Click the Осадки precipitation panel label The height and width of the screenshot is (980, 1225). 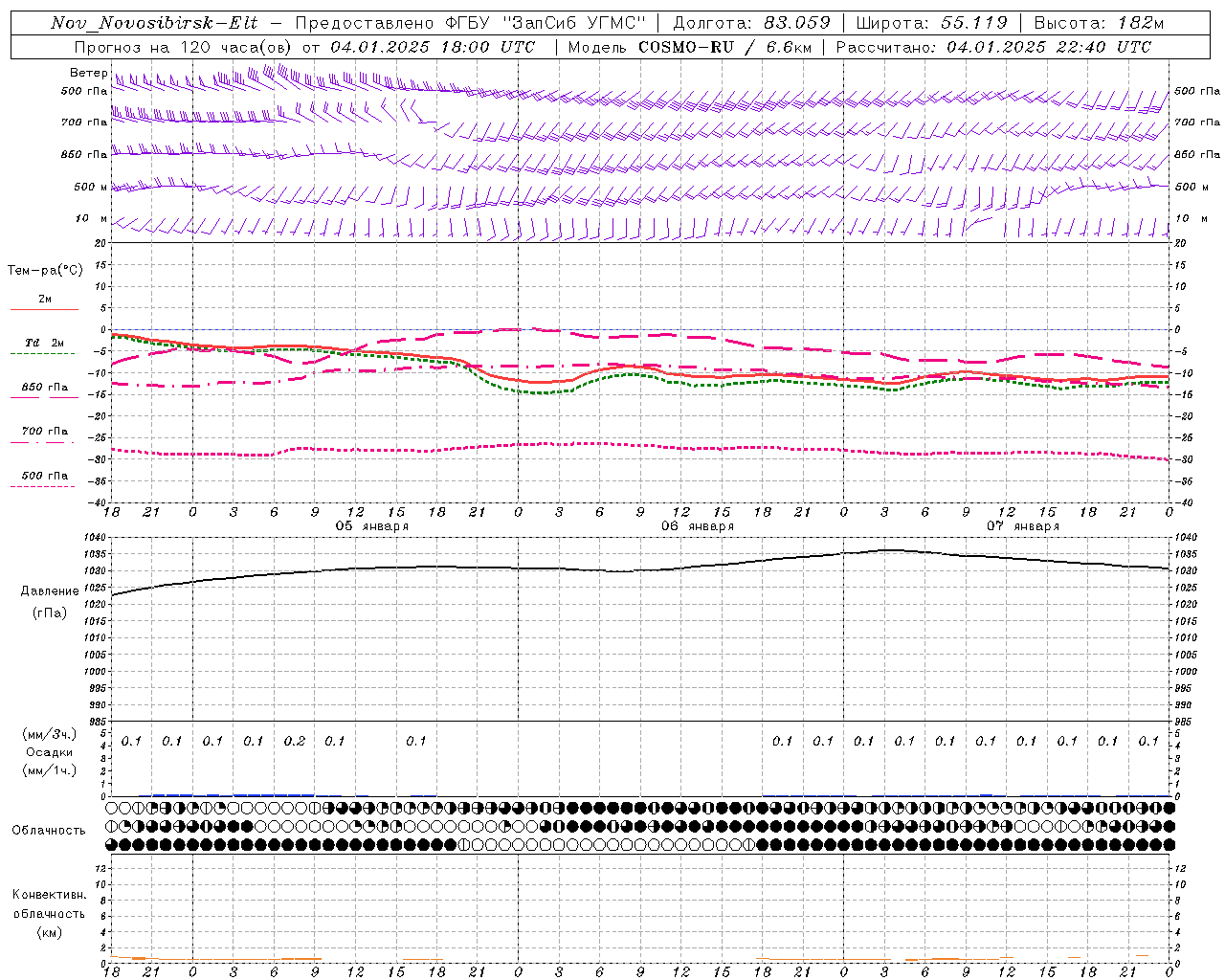[49, 752]
